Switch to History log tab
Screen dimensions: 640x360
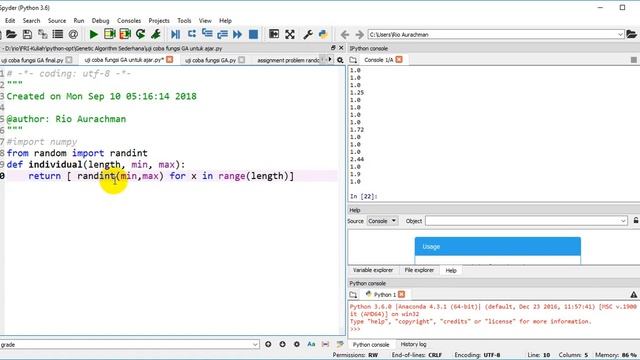tap(413, 344)
